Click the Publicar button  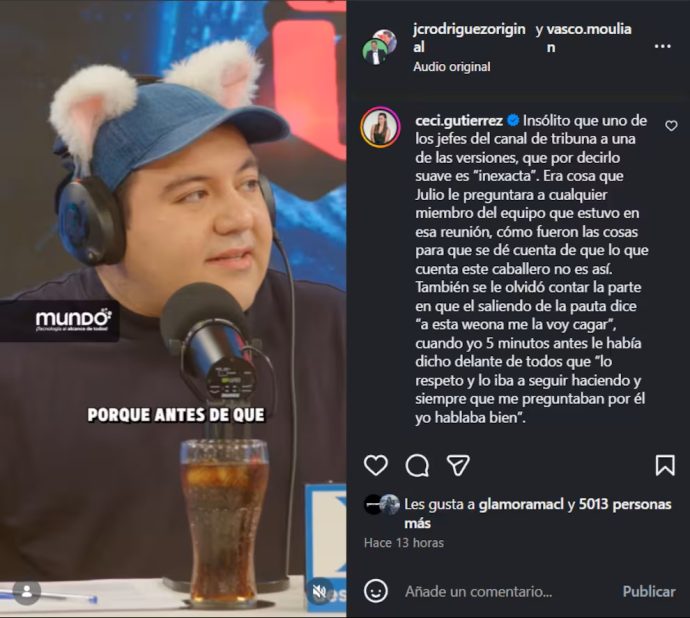pyautogui.click(x=649, y=591)
